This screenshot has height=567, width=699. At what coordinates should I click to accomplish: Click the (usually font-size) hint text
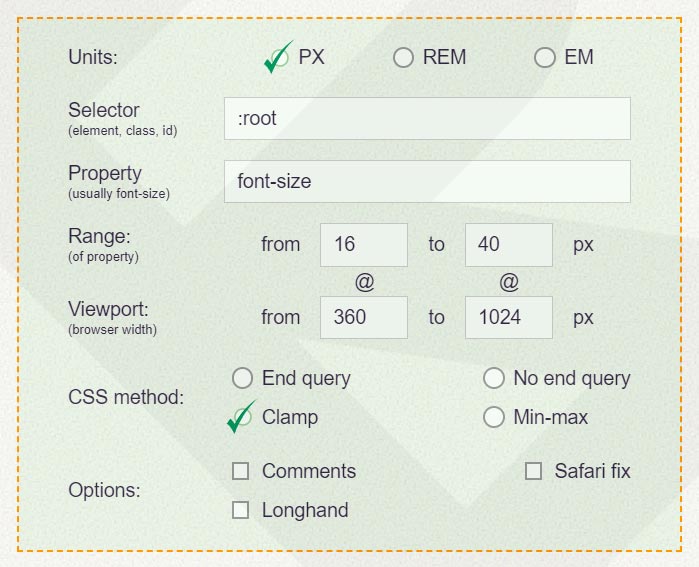tap(119, 194)
